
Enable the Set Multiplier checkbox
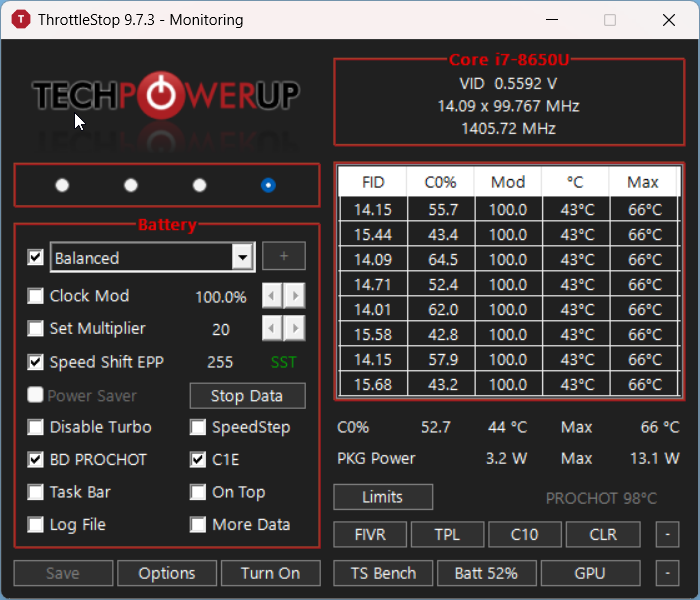tap(35, 329)
